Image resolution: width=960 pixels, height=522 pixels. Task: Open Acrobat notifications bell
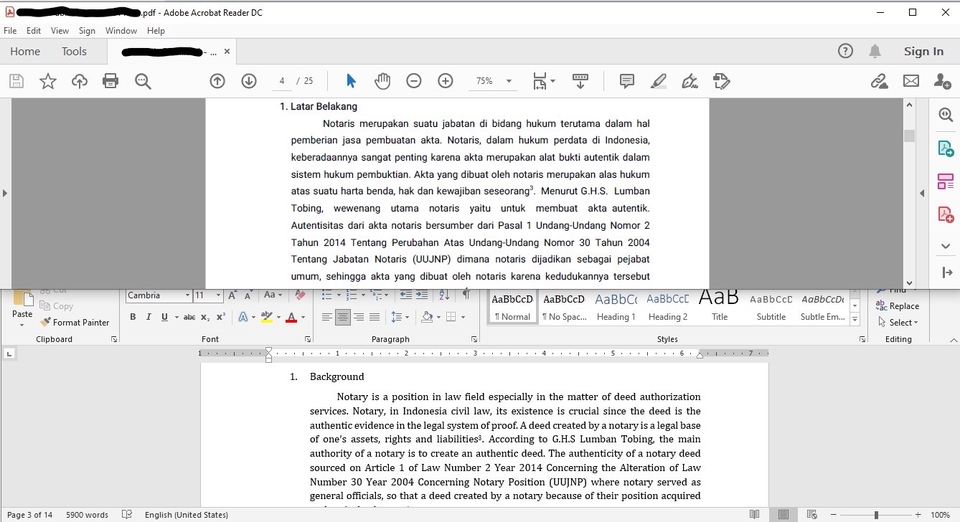click(875, 51)
